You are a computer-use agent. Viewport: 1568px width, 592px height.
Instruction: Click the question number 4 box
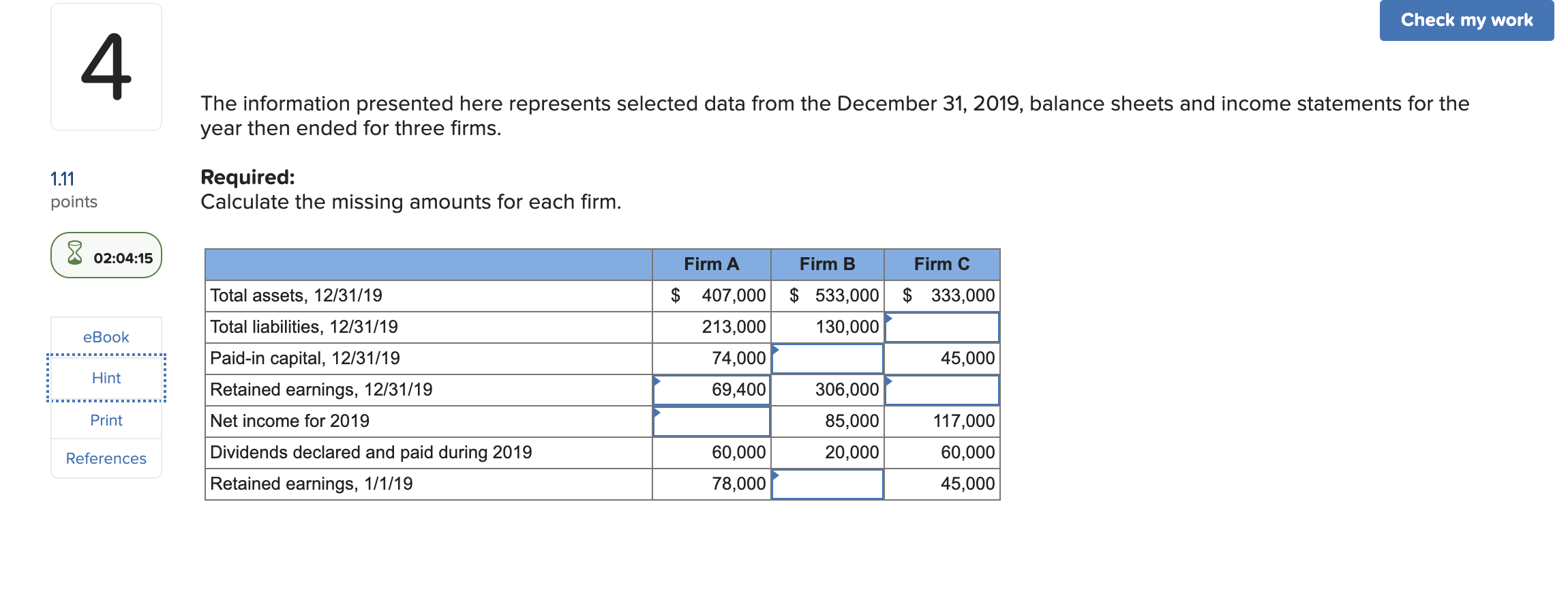point(106,67)
